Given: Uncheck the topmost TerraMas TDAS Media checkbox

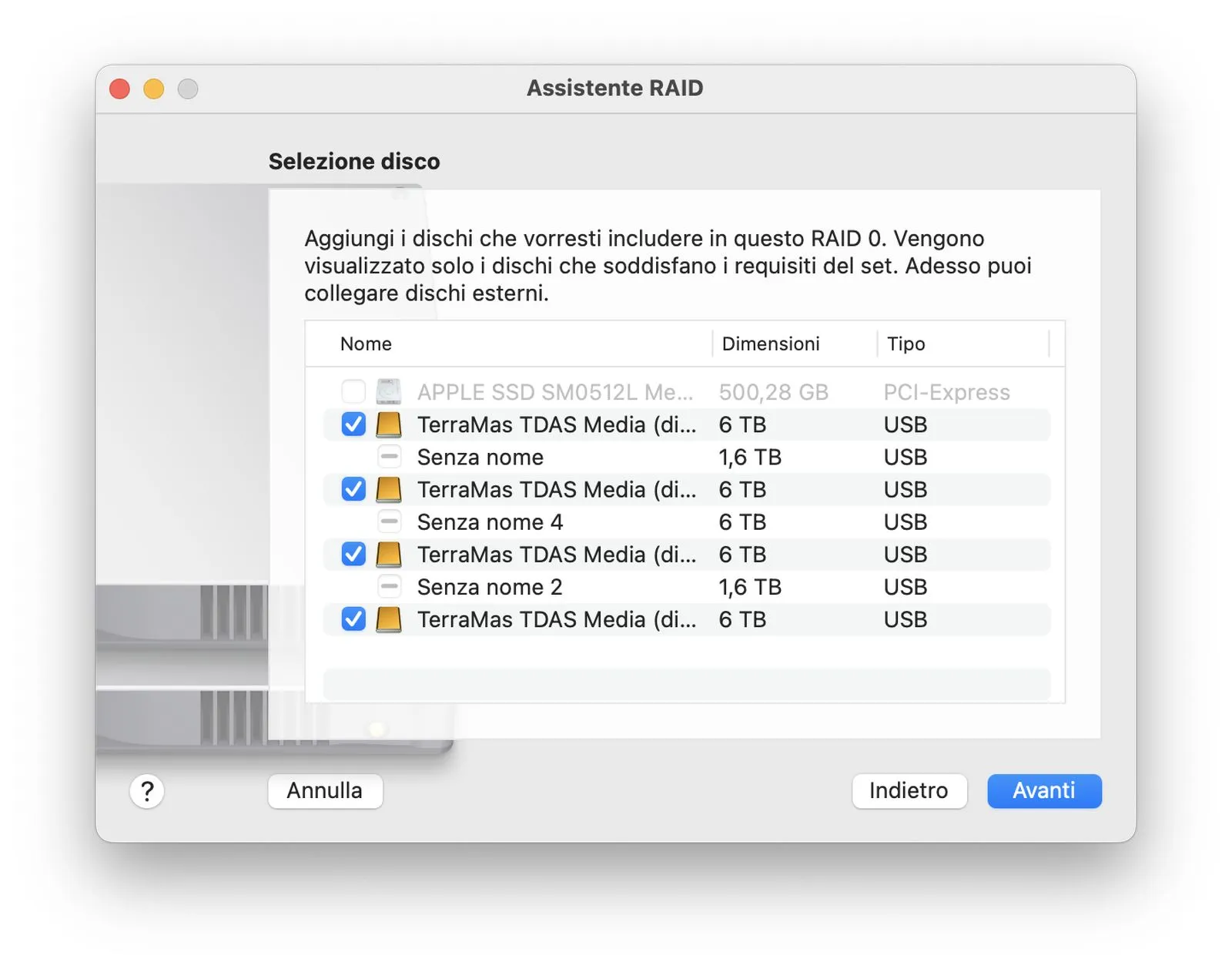Looking at the screenshot, I should [353, 424].
